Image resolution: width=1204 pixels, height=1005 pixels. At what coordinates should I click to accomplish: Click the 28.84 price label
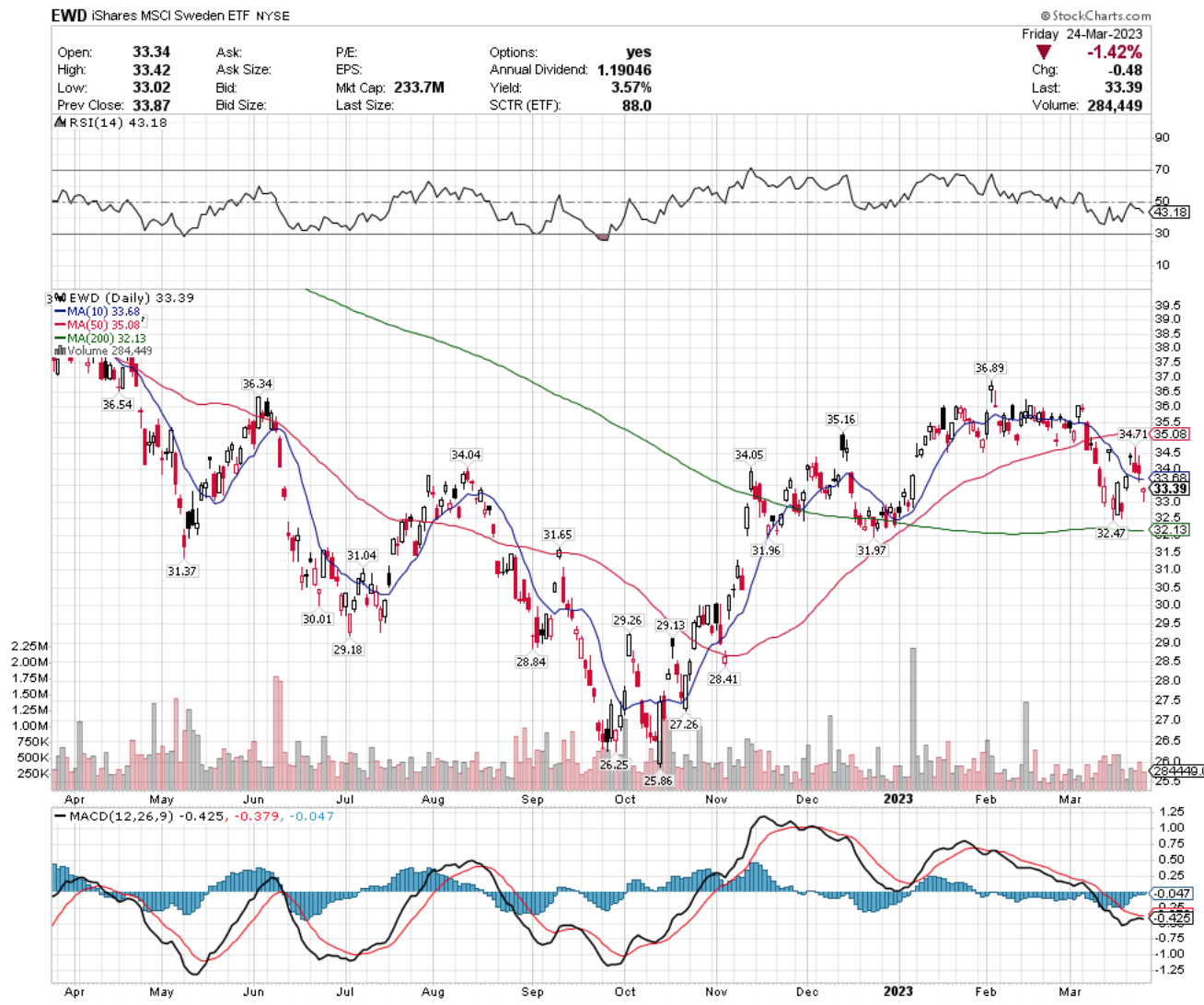530,662
